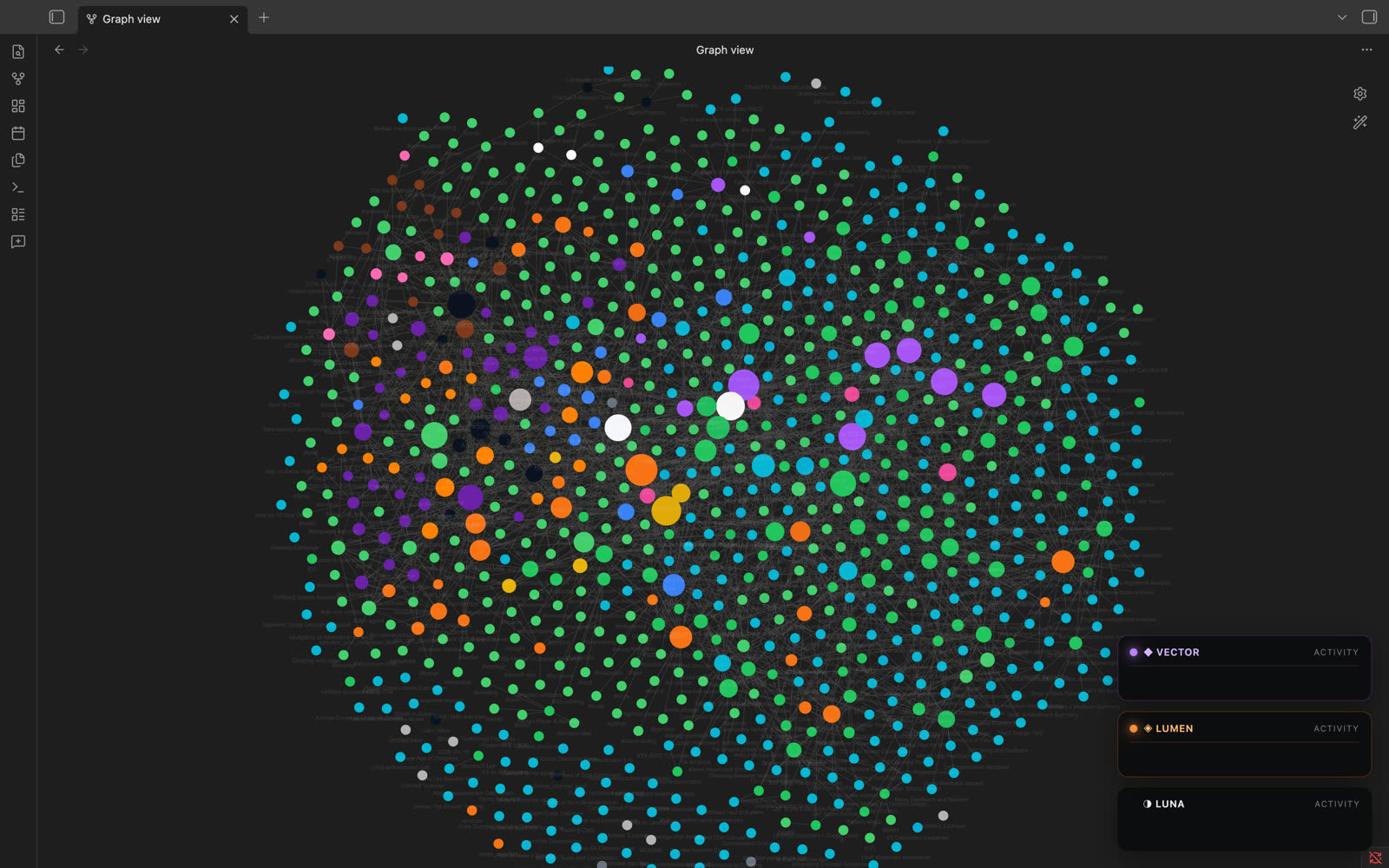Screen dimensions: 1389x868
Task: Click the LUNA panel title
Action: click(x=1170, y=804)
